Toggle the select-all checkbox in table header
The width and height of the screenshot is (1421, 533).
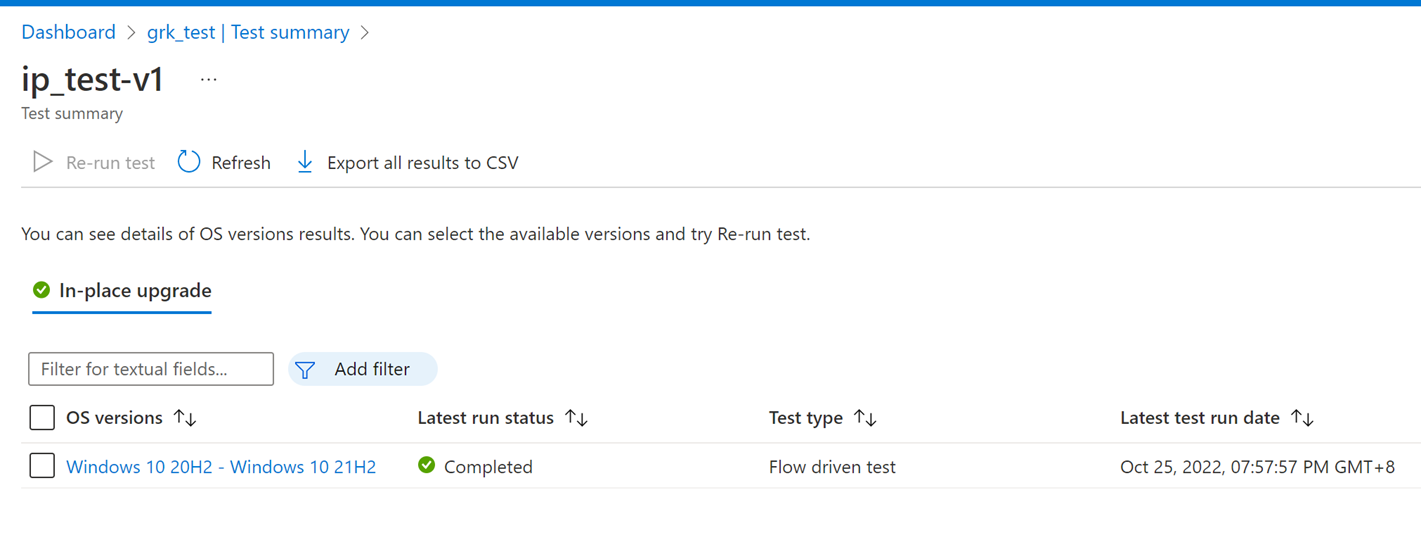[42, 417]
